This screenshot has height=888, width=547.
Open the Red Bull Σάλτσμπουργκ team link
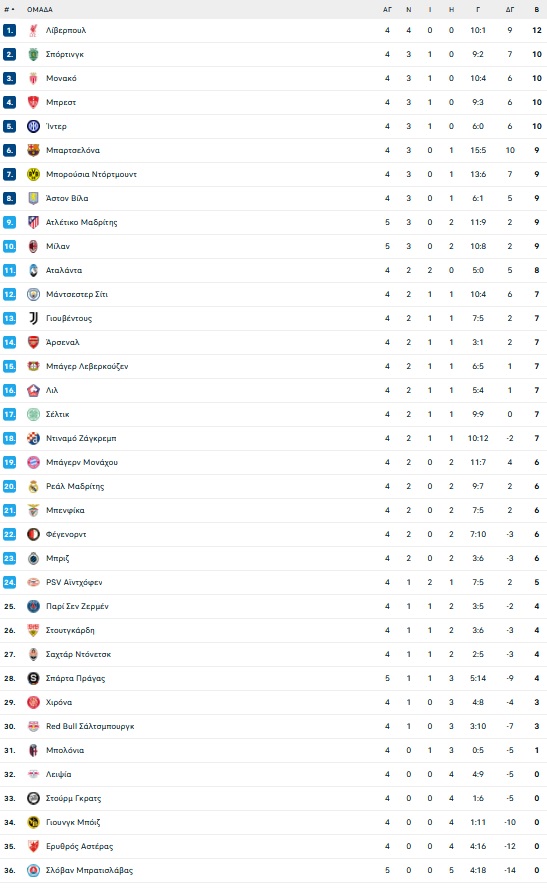click(x=90, y=727)
